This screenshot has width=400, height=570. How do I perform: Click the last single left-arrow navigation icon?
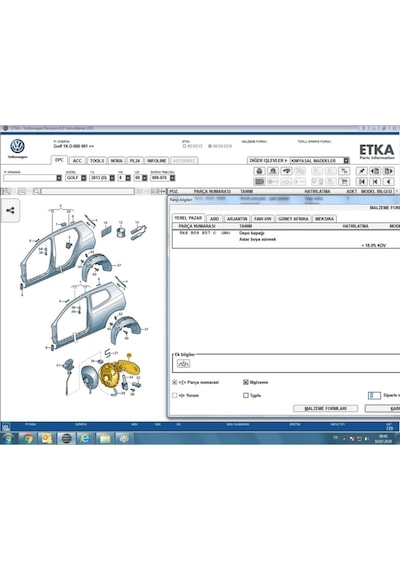pyautogui.click(x=389, y=181)
